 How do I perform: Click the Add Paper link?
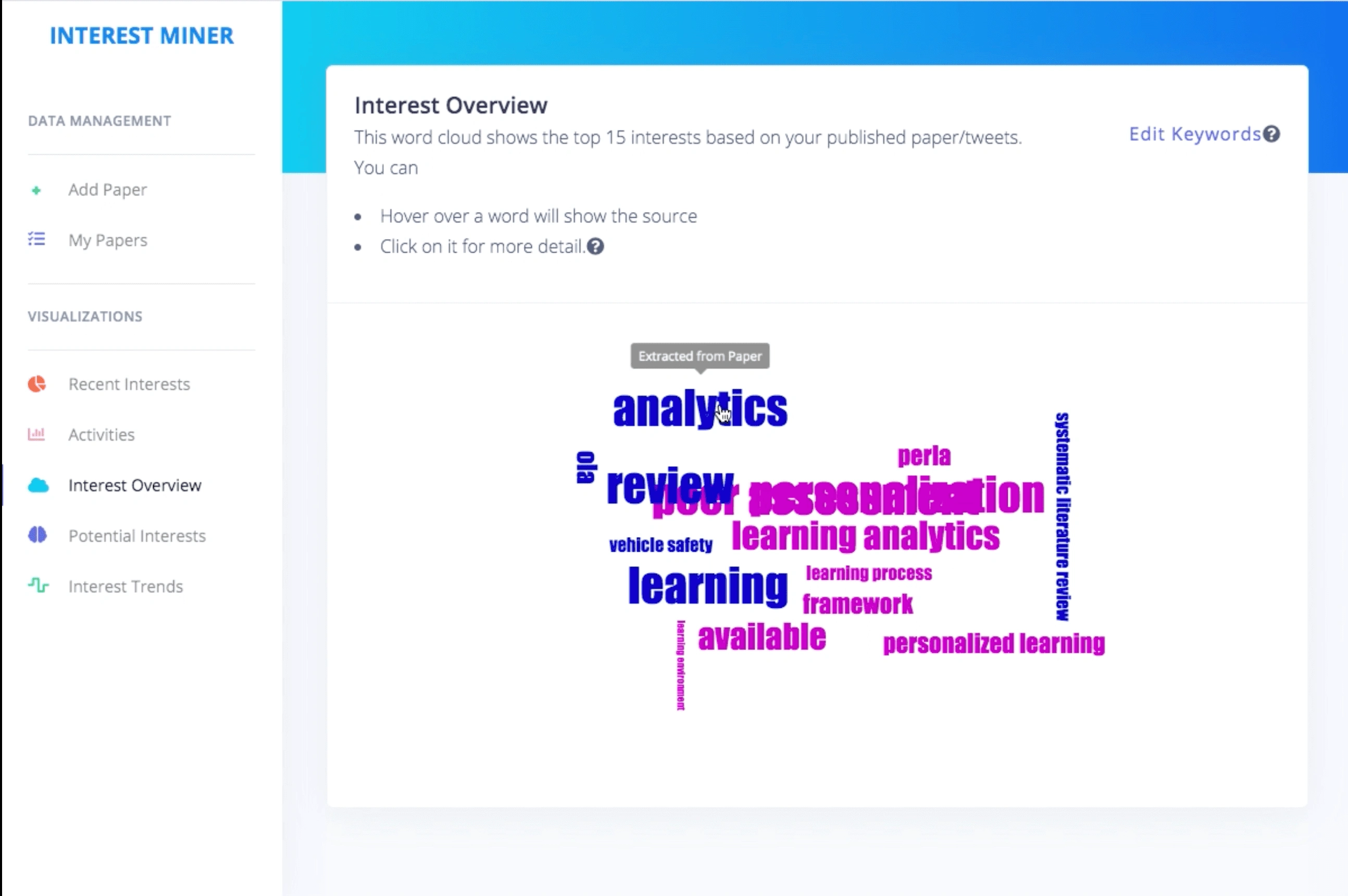pyautogui.click(x=107, y=189)
